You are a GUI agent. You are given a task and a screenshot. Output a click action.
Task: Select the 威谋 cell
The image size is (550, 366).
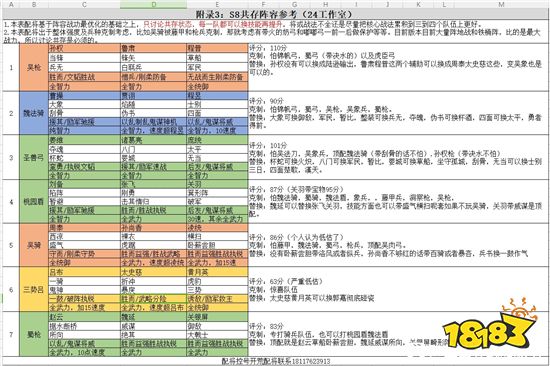[x=154, y=326]
